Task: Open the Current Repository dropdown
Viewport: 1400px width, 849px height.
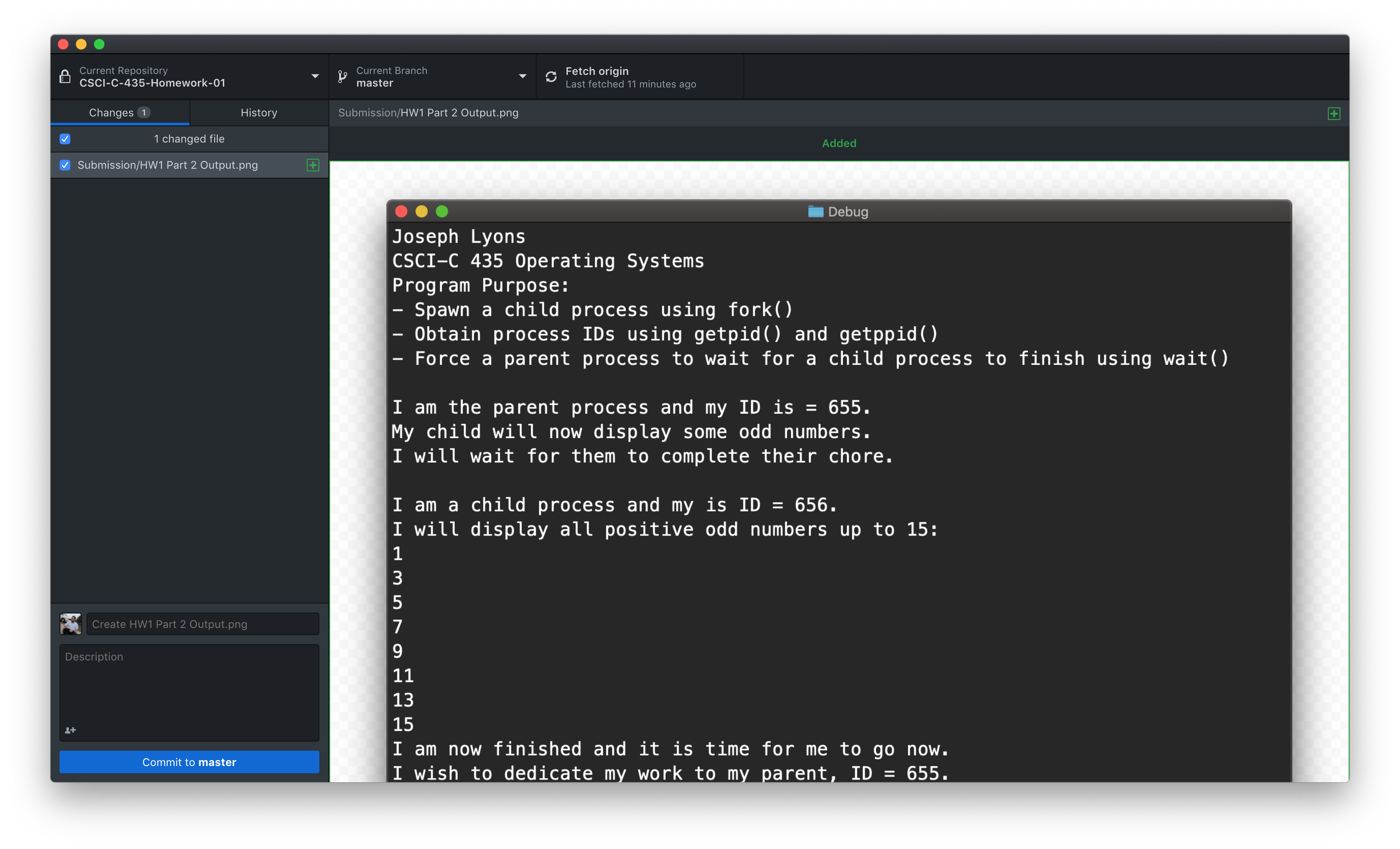Action: coord(190,77)
